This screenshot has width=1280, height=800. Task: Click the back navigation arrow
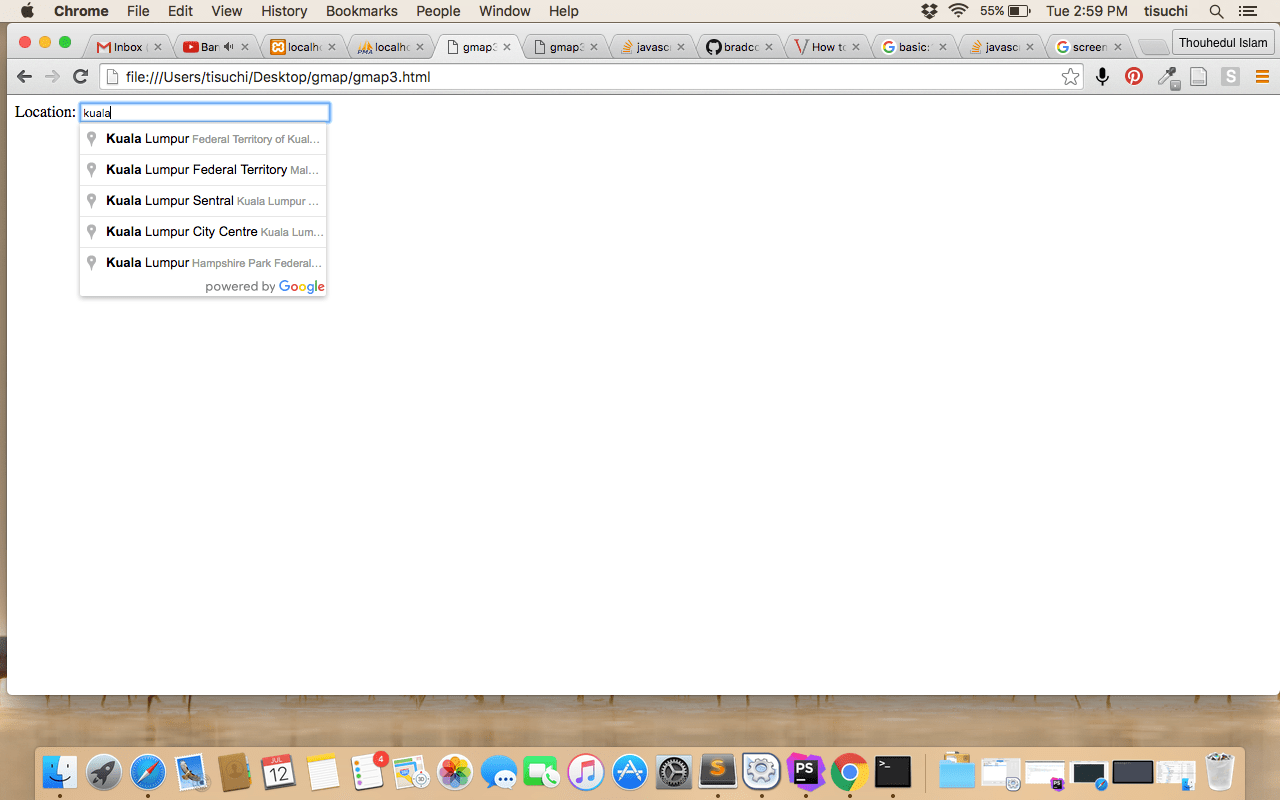coord(23,76)
